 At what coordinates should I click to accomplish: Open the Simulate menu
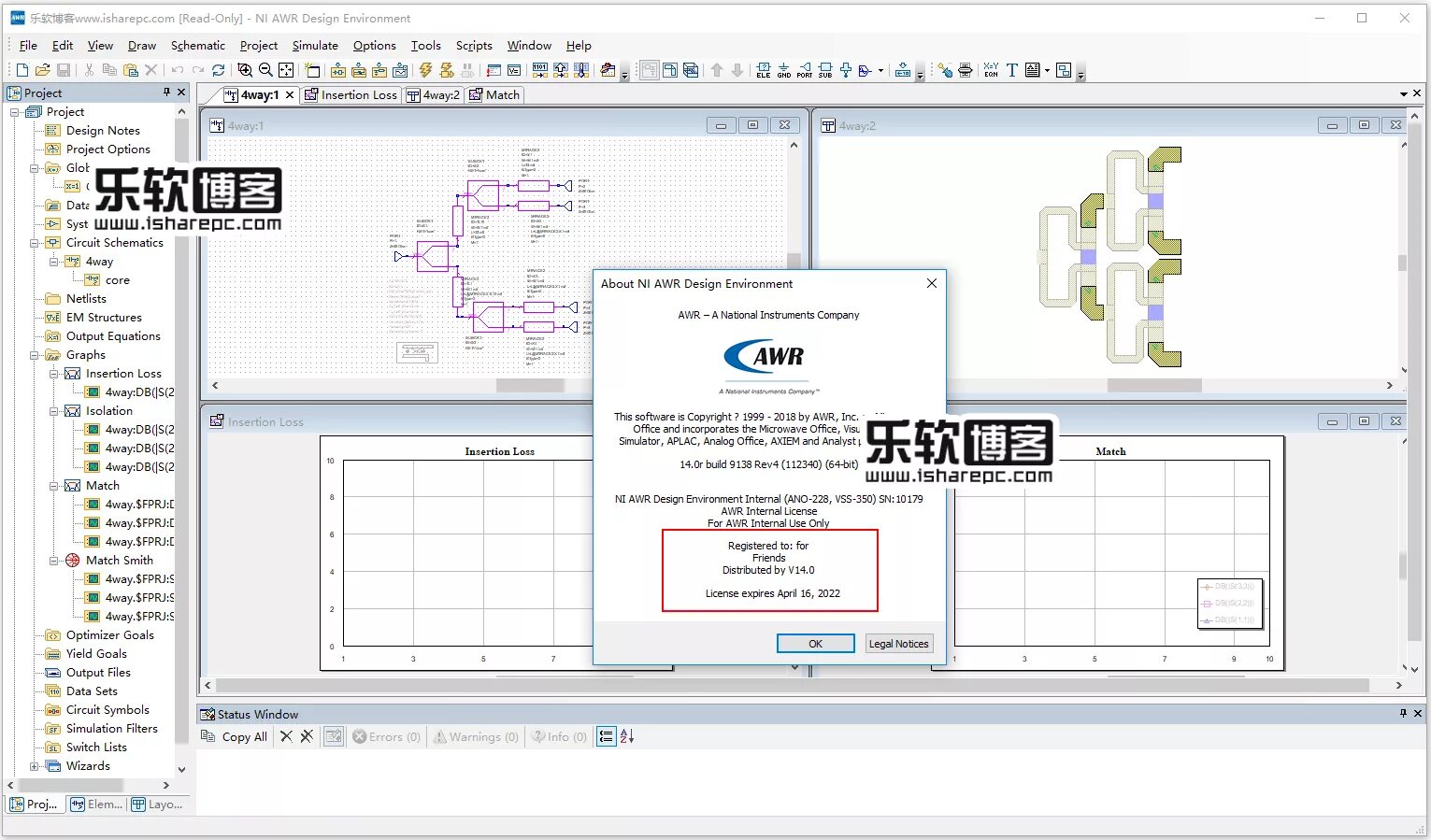click(x=315, y=45)
